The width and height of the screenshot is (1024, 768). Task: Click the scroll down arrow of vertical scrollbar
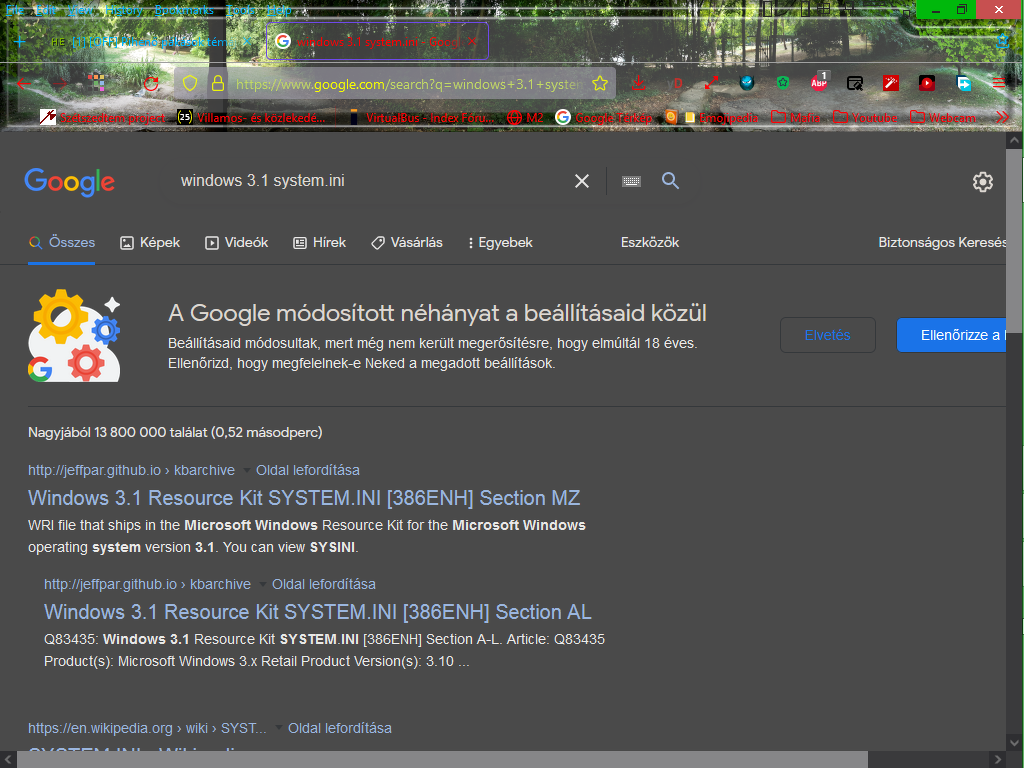tap(1014, 743)
